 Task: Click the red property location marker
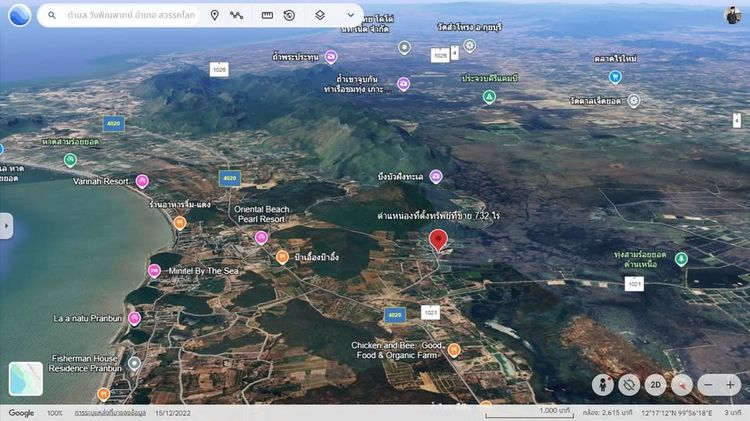pos(438,240)
